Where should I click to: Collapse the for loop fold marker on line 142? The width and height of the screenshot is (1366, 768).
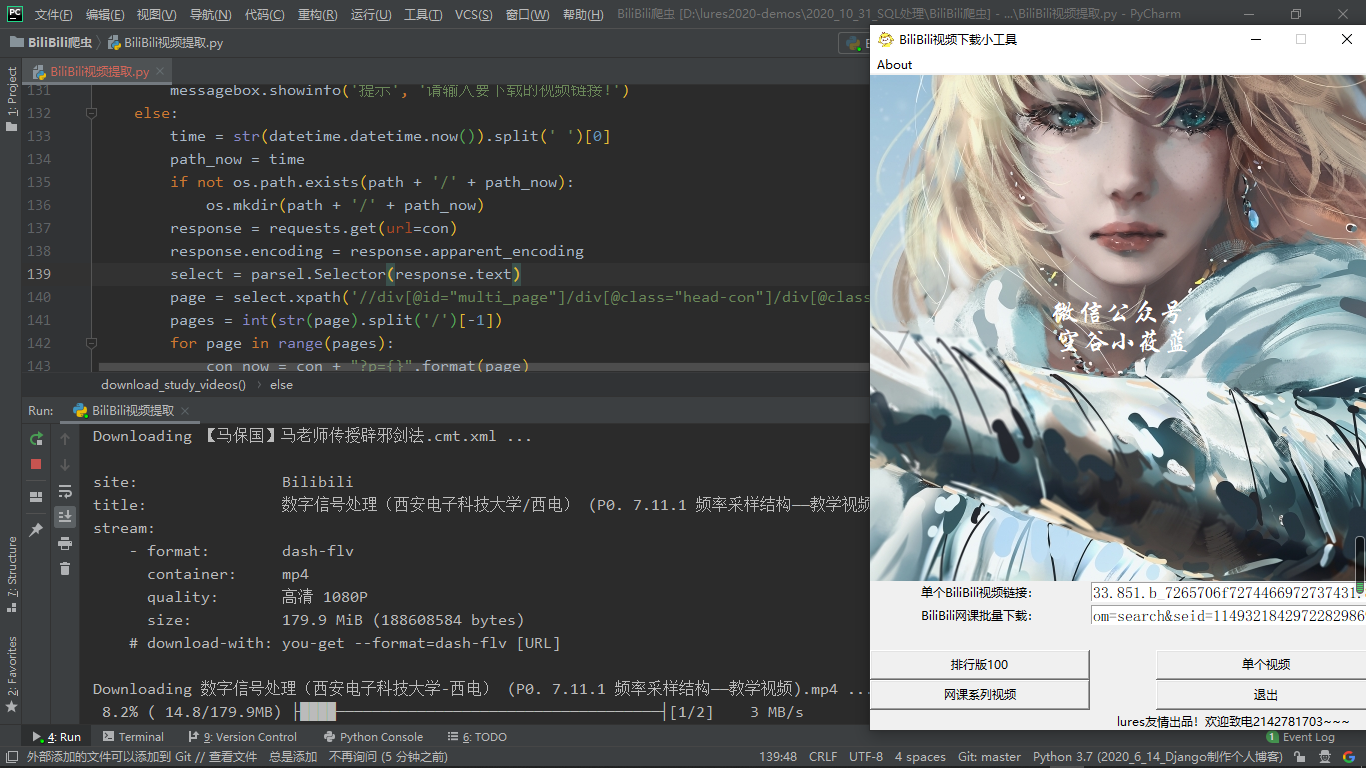[91, 343]
